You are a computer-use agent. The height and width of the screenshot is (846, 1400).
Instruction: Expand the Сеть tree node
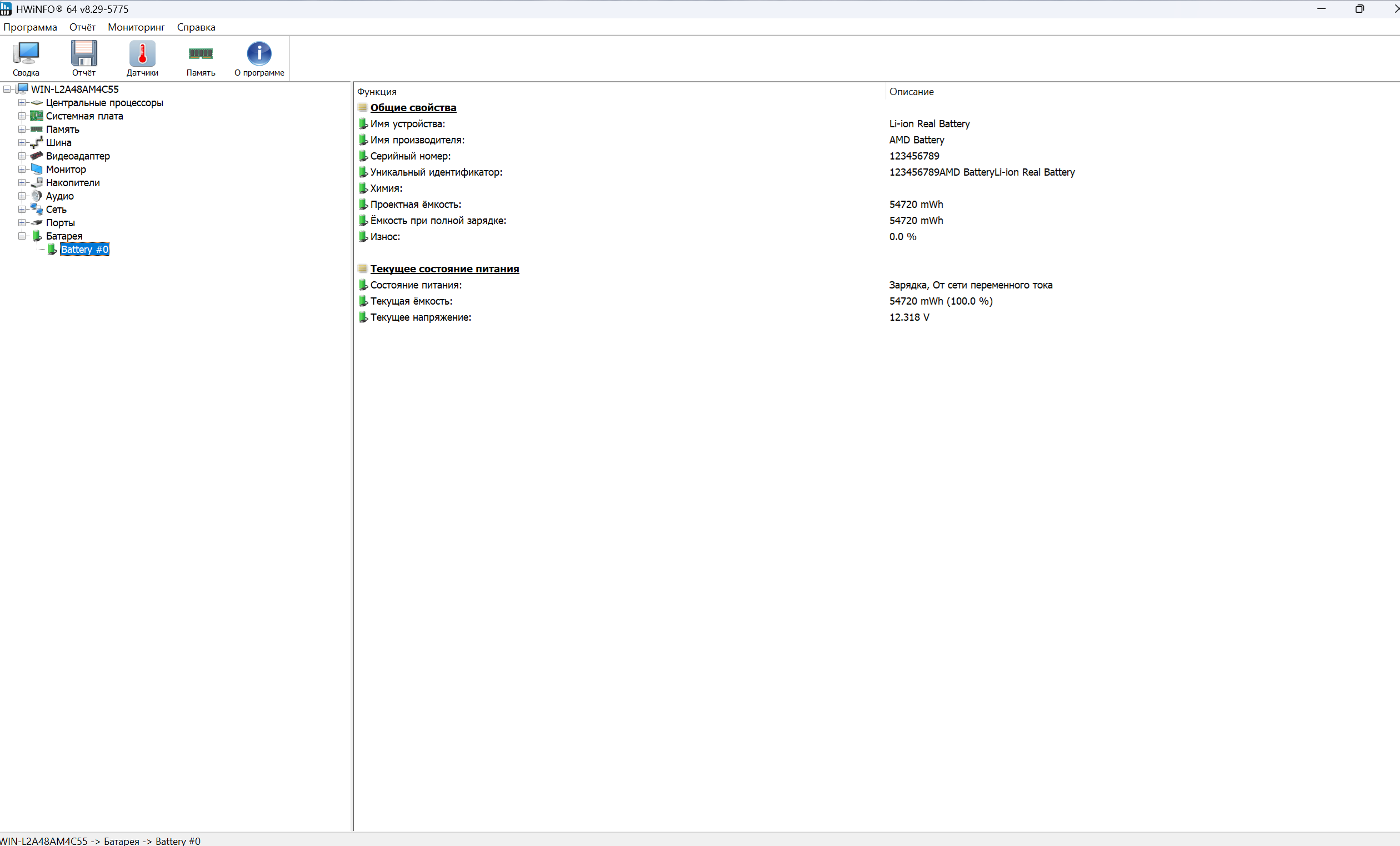point(22,209)
